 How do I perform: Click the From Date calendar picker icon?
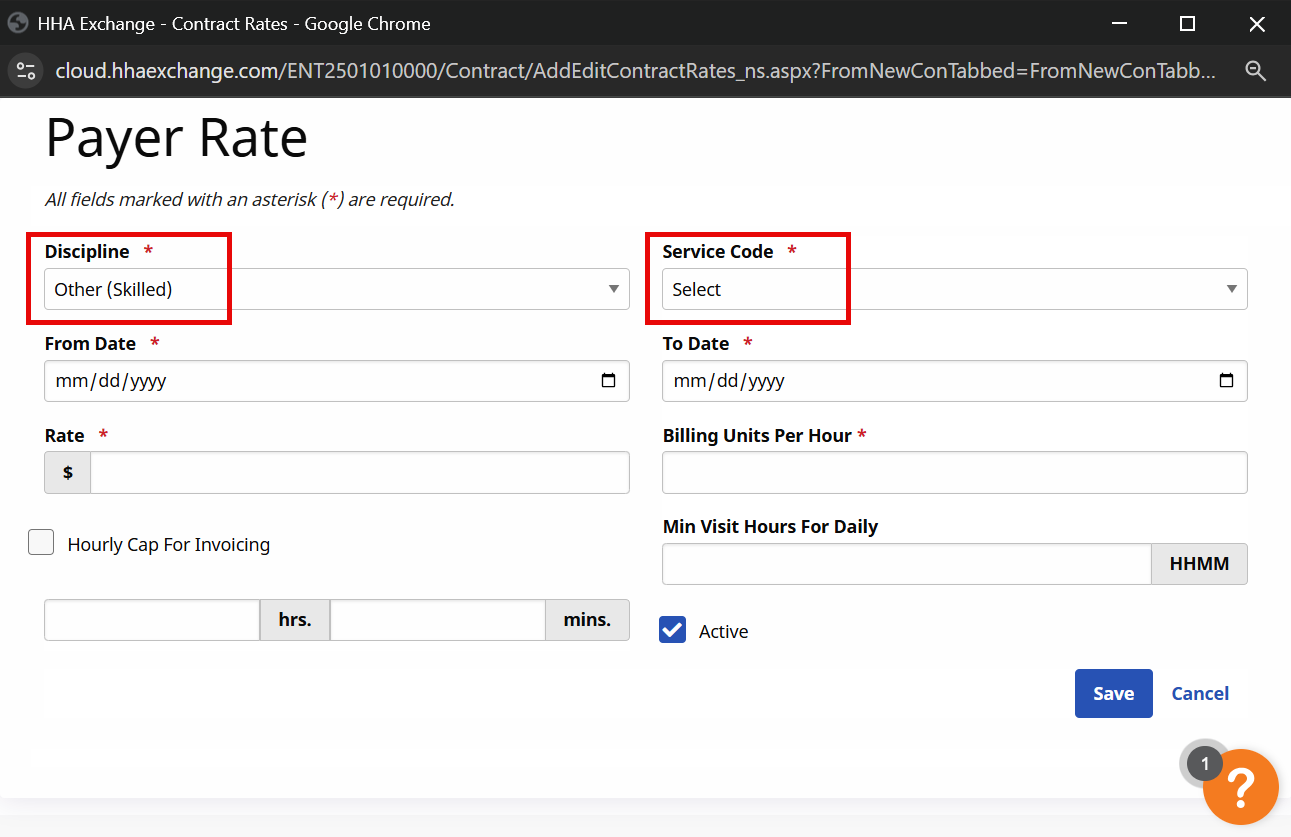(608, 381)
